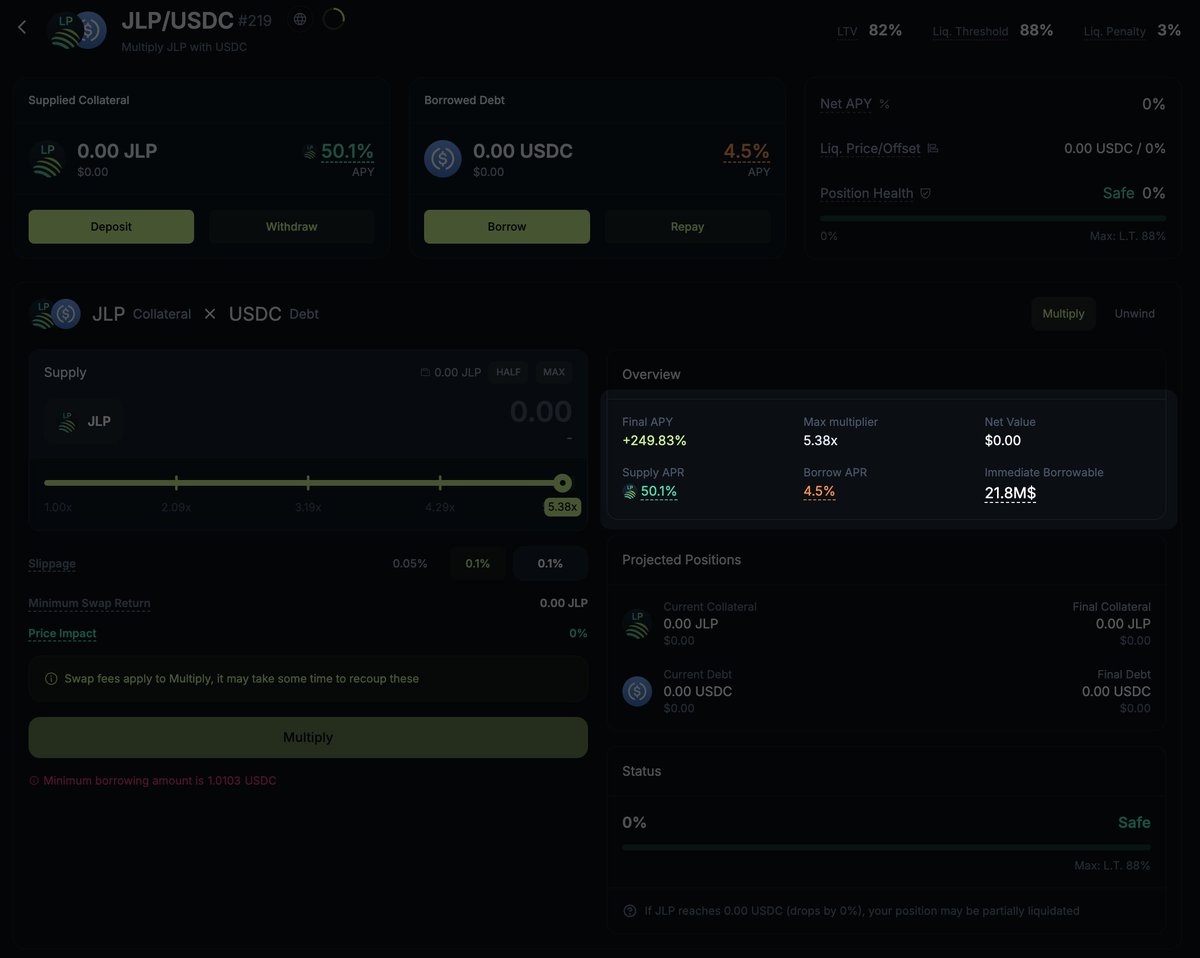Click the Position Health label

coord(866,193)
